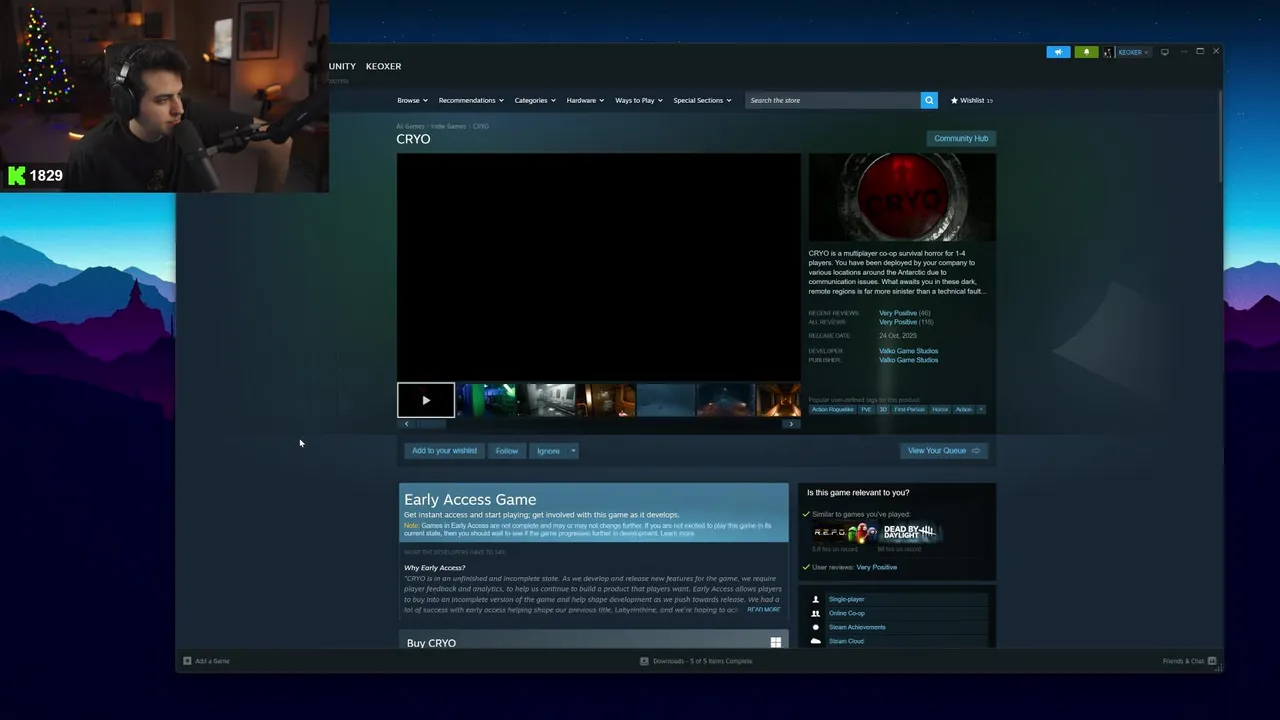This screenshot has height=720, width=1280.
Task: Click the KEOXER profile avatar
Action: pyautogui.click(x=1108, y=52)
